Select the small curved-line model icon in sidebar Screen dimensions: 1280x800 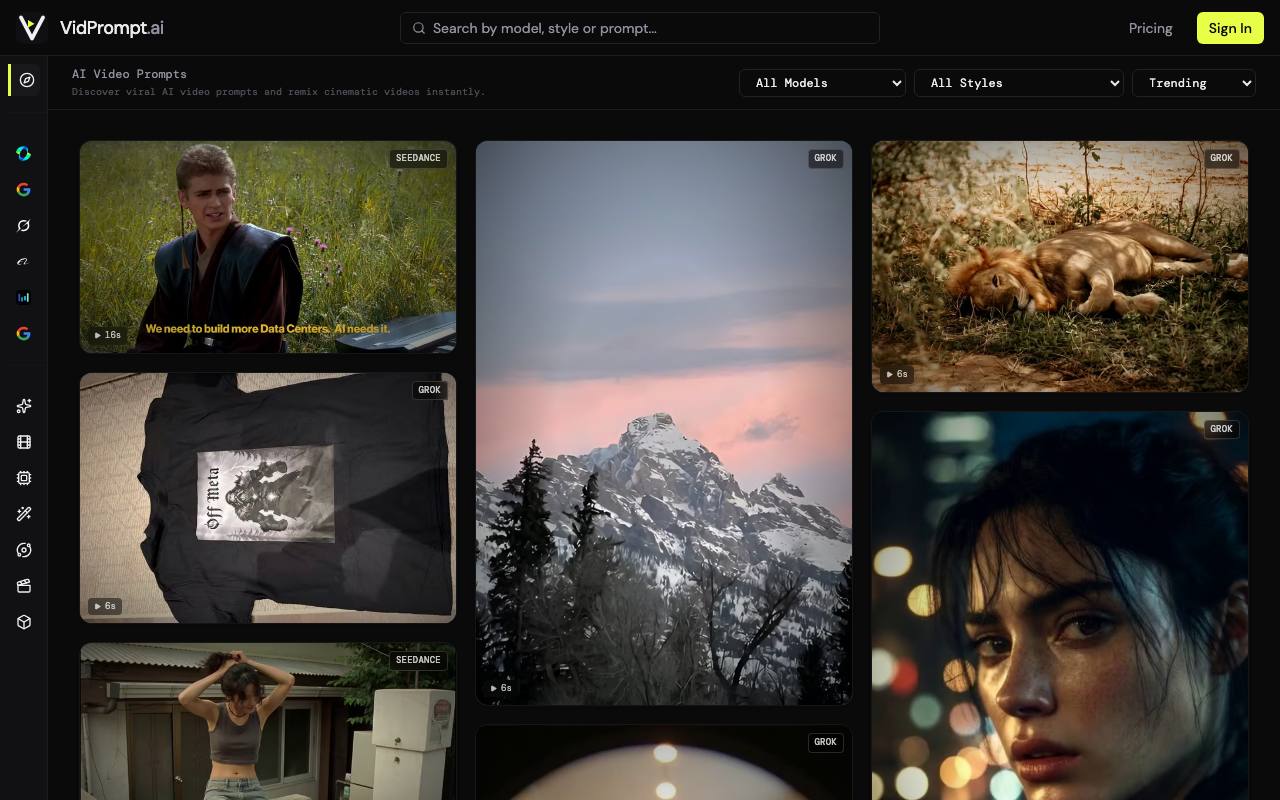click(24, 261)
